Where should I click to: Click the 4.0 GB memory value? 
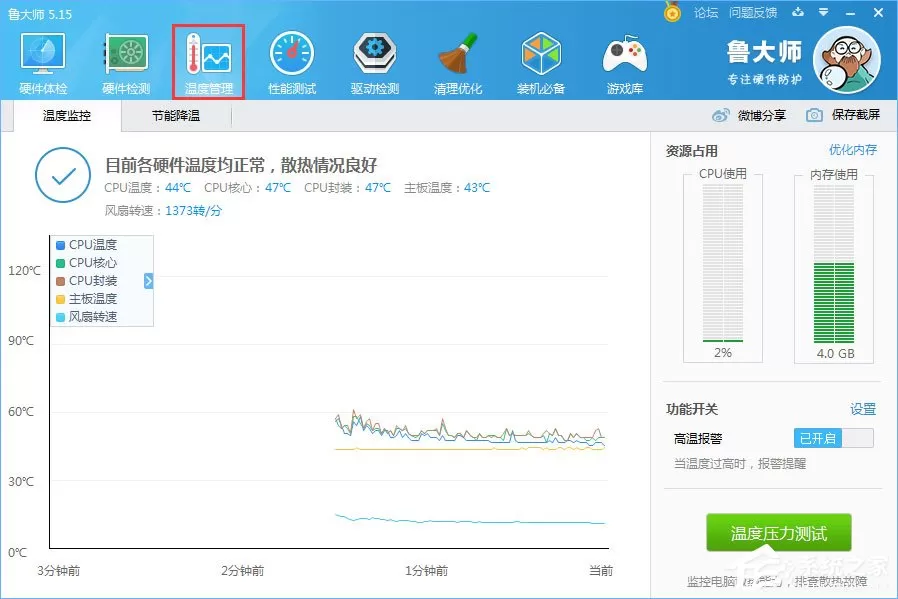point(836,354)
